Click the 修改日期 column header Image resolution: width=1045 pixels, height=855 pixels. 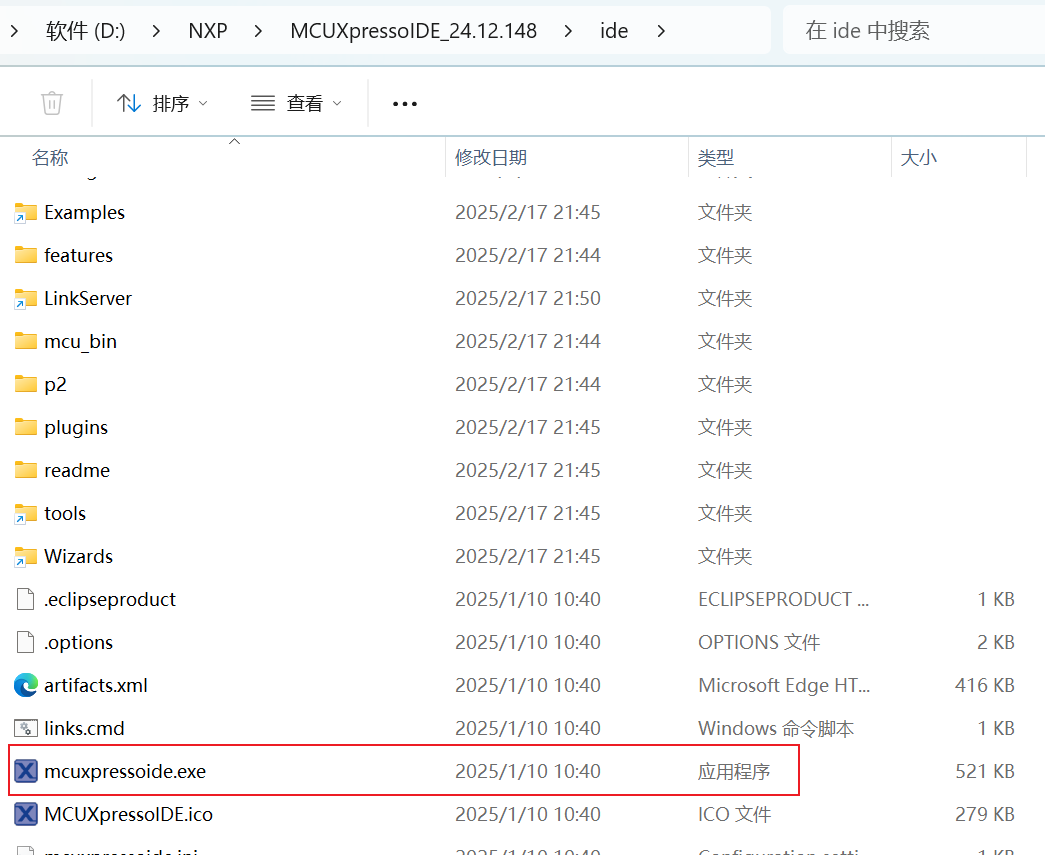[x=491, y=158]
